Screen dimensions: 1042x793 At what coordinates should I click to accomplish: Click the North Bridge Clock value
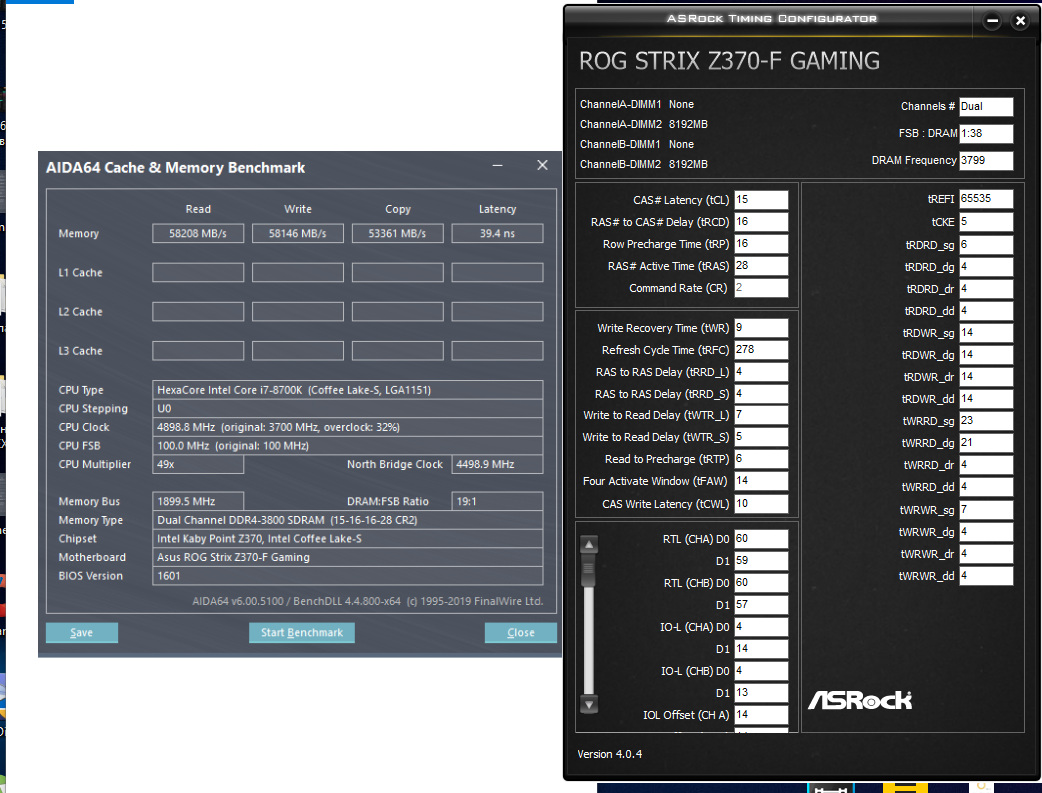coord(497,464)
